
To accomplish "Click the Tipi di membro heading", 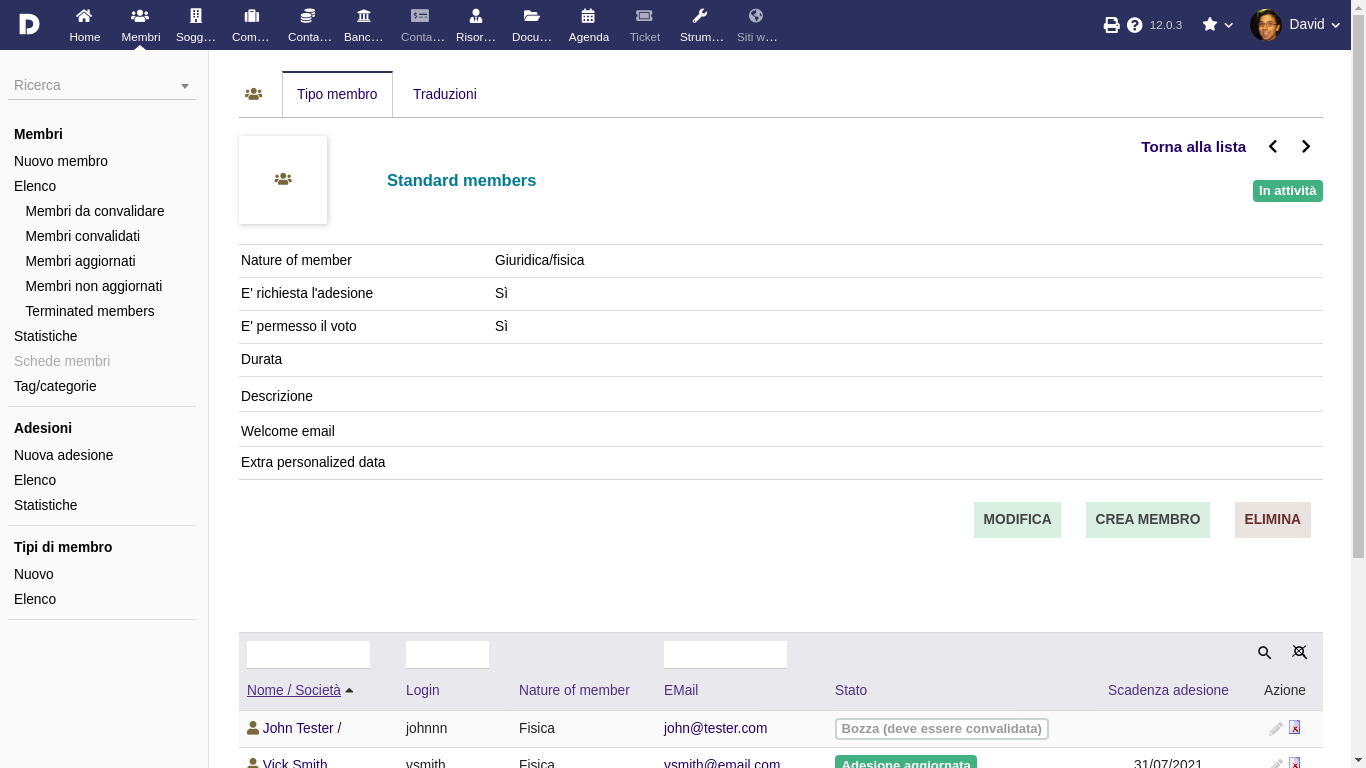I will [63, 547].
